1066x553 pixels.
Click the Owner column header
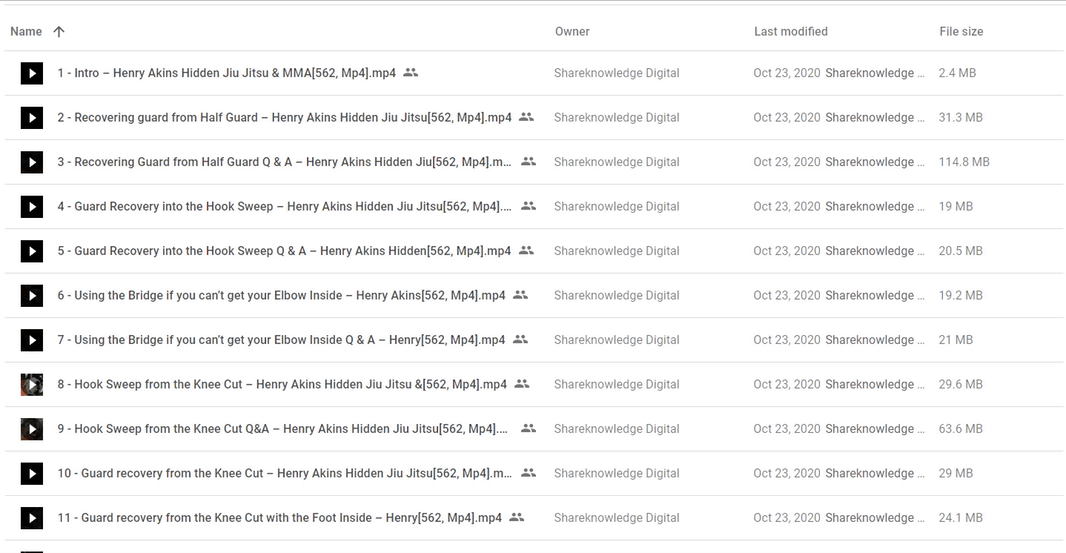[572, 31]
